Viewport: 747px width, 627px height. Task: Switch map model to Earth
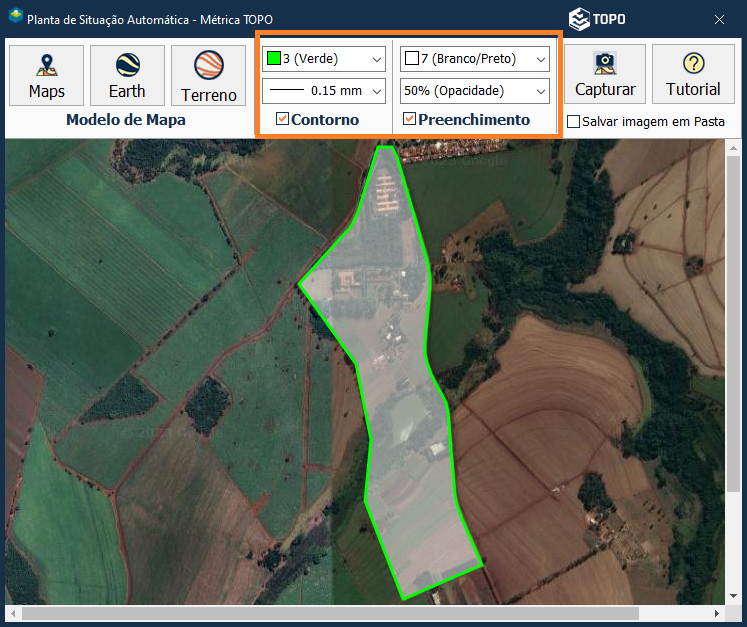point(127,75)
